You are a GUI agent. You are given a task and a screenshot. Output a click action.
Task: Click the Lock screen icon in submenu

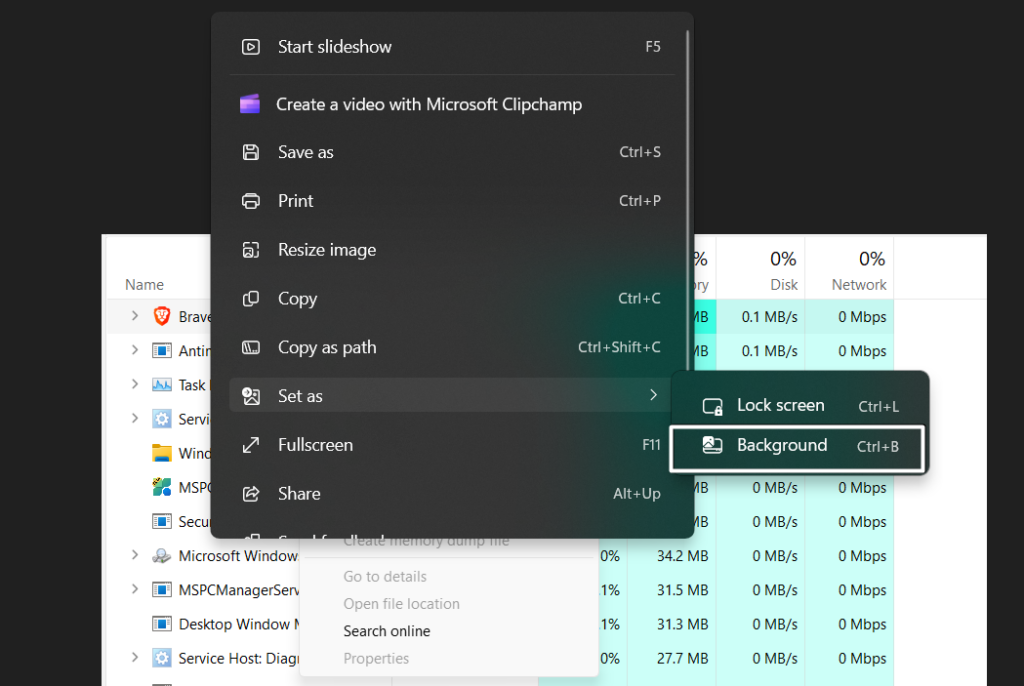(x=712, y=406)
